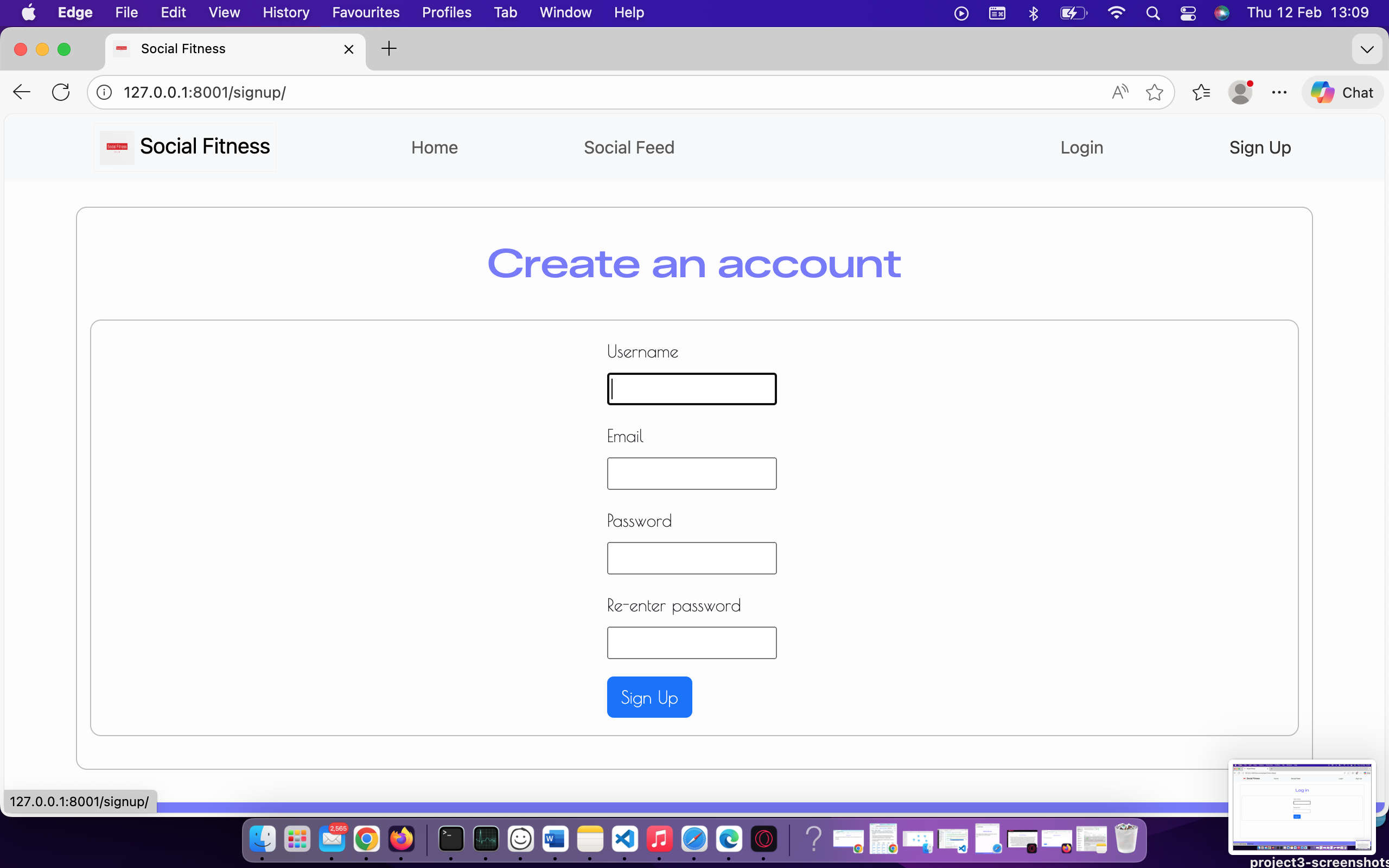This screenshot has width=1389, height=868.
Task: Open the Profiles menu
Action: click(x=447, y=12)
